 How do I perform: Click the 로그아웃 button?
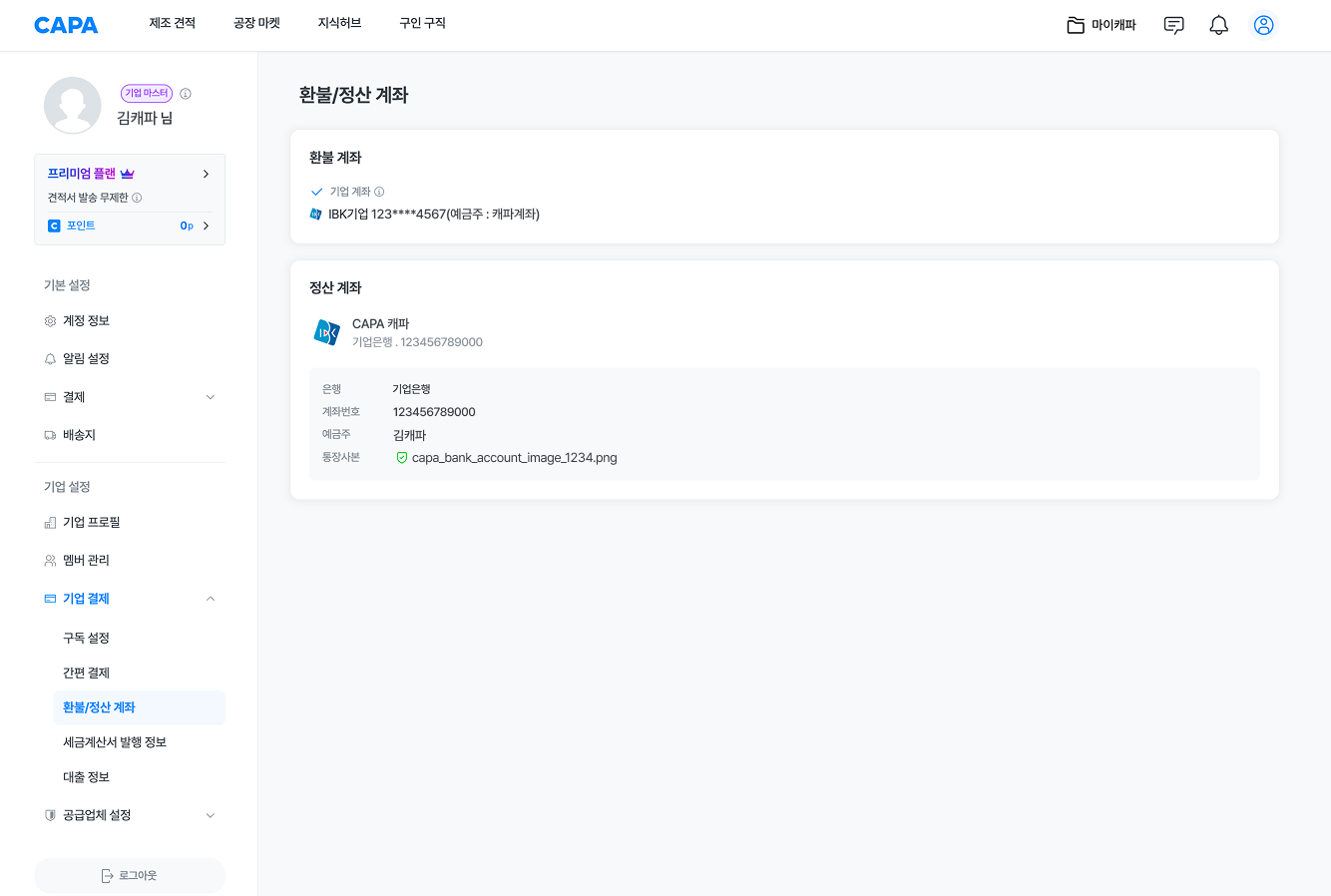coord(130,875)
